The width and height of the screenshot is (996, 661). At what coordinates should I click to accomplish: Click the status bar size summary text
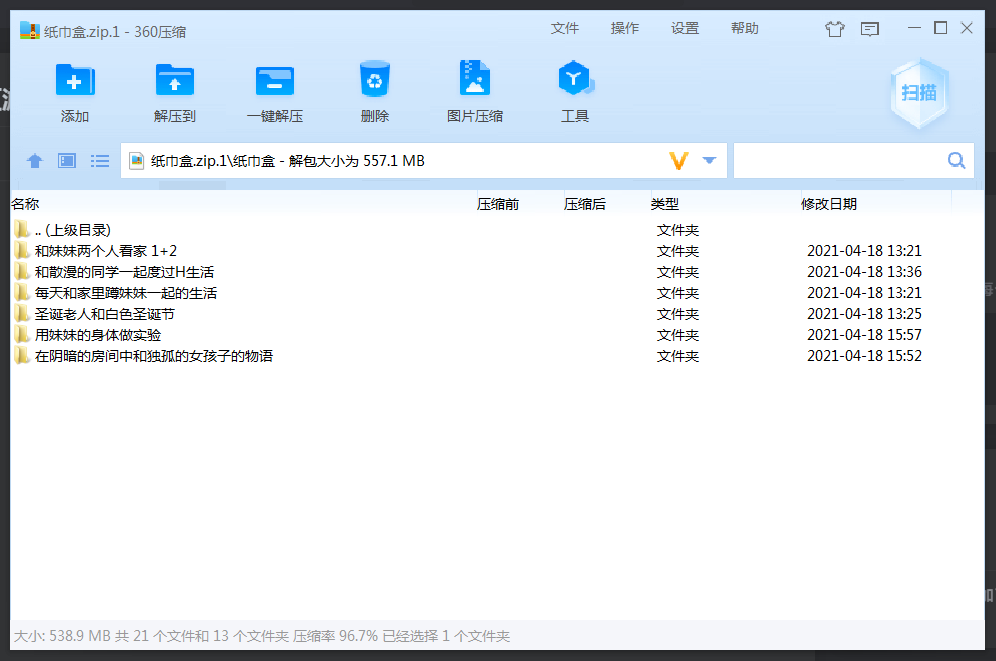point(262,636)
